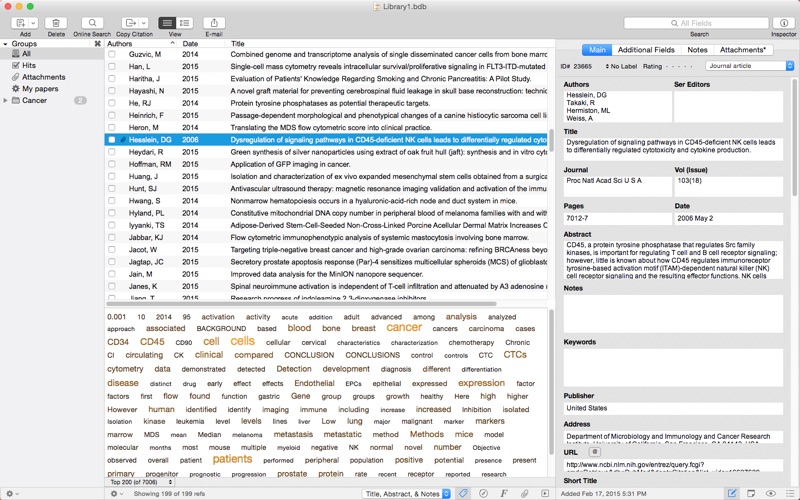This screenshot has height=500, width=800.
Task: Click paperclip icon on Hesslein, DG row
Action: [122, 140]
